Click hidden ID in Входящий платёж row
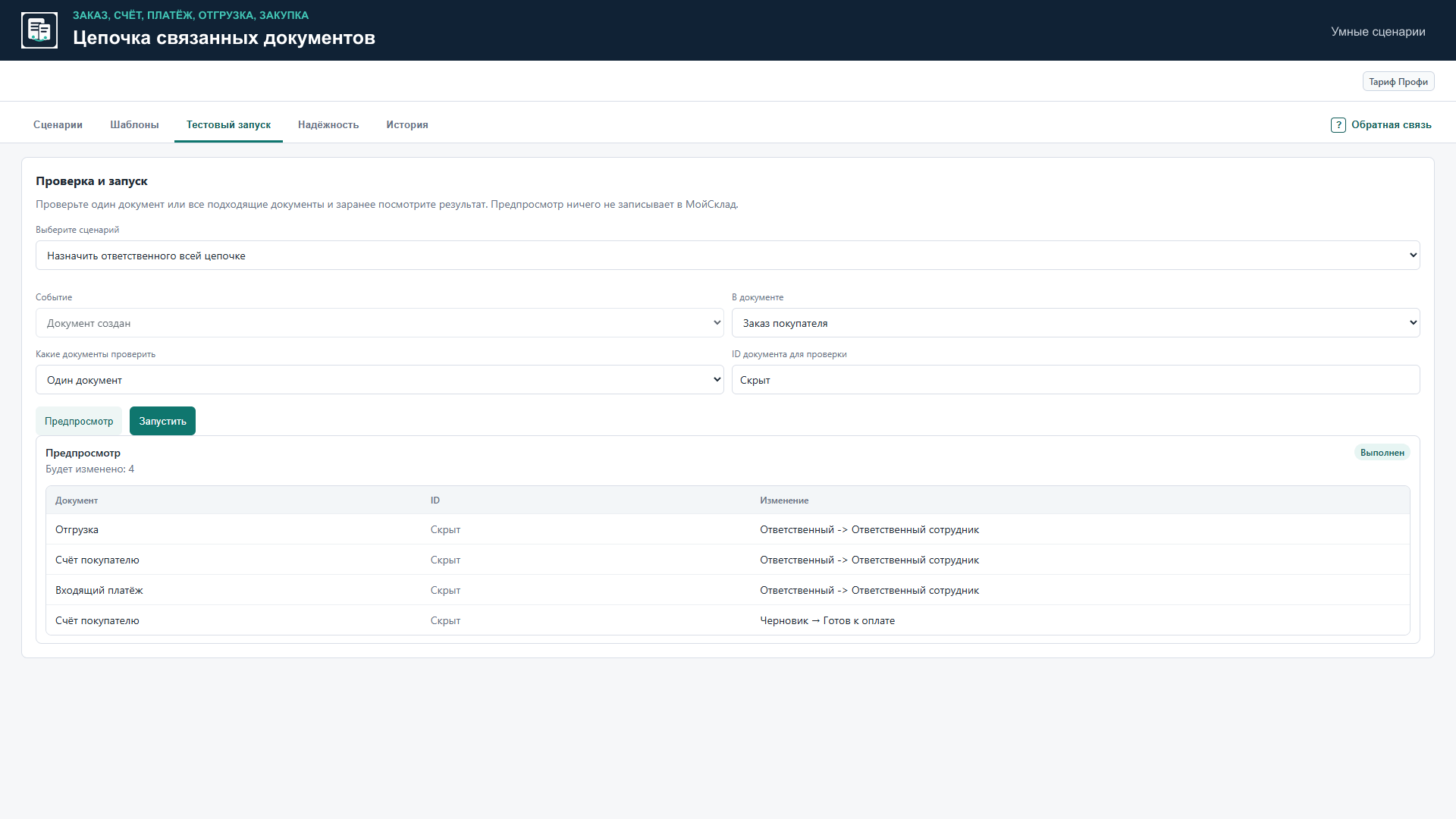 click(x=445, y=591)
